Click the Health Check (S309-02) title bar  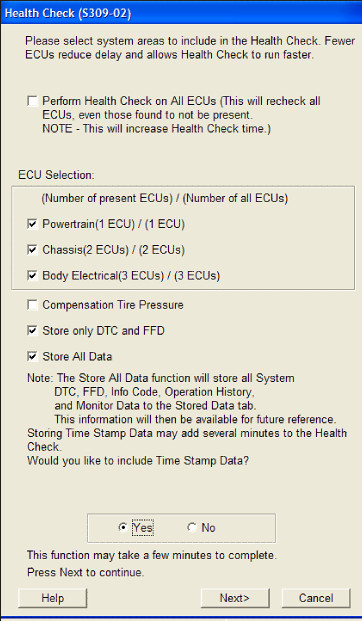click(181, 13)
